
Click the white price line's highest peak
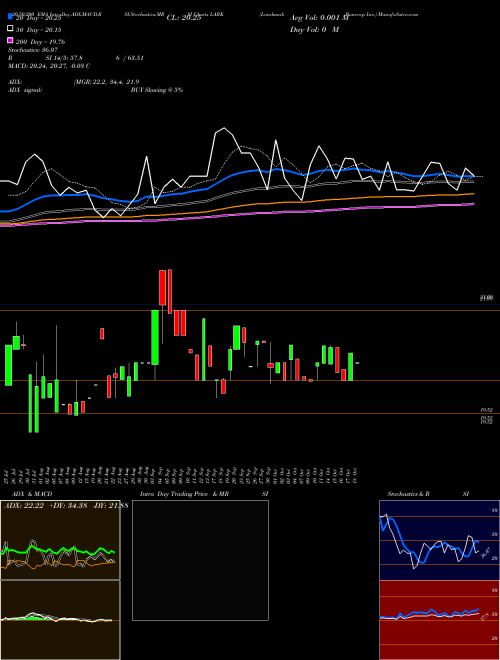pyautogui.click(x=224, y=128)
